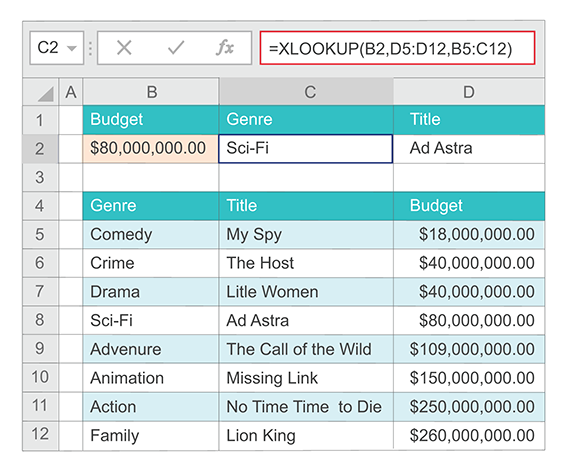Select the $18,000,000.00 cell
Viewport: 567px width, 471px height.
[469, 235]
